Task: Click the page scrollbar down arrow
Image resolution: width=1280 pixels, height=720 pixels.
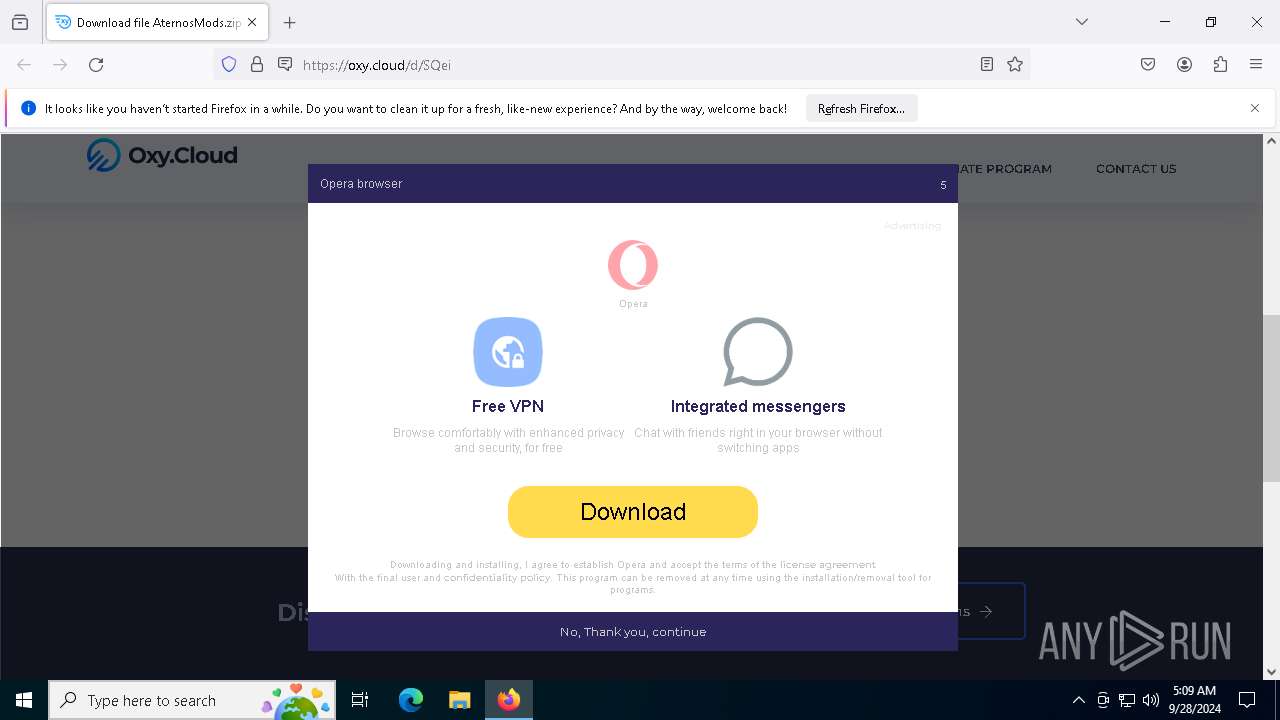Action: (x=1271, y=672)
